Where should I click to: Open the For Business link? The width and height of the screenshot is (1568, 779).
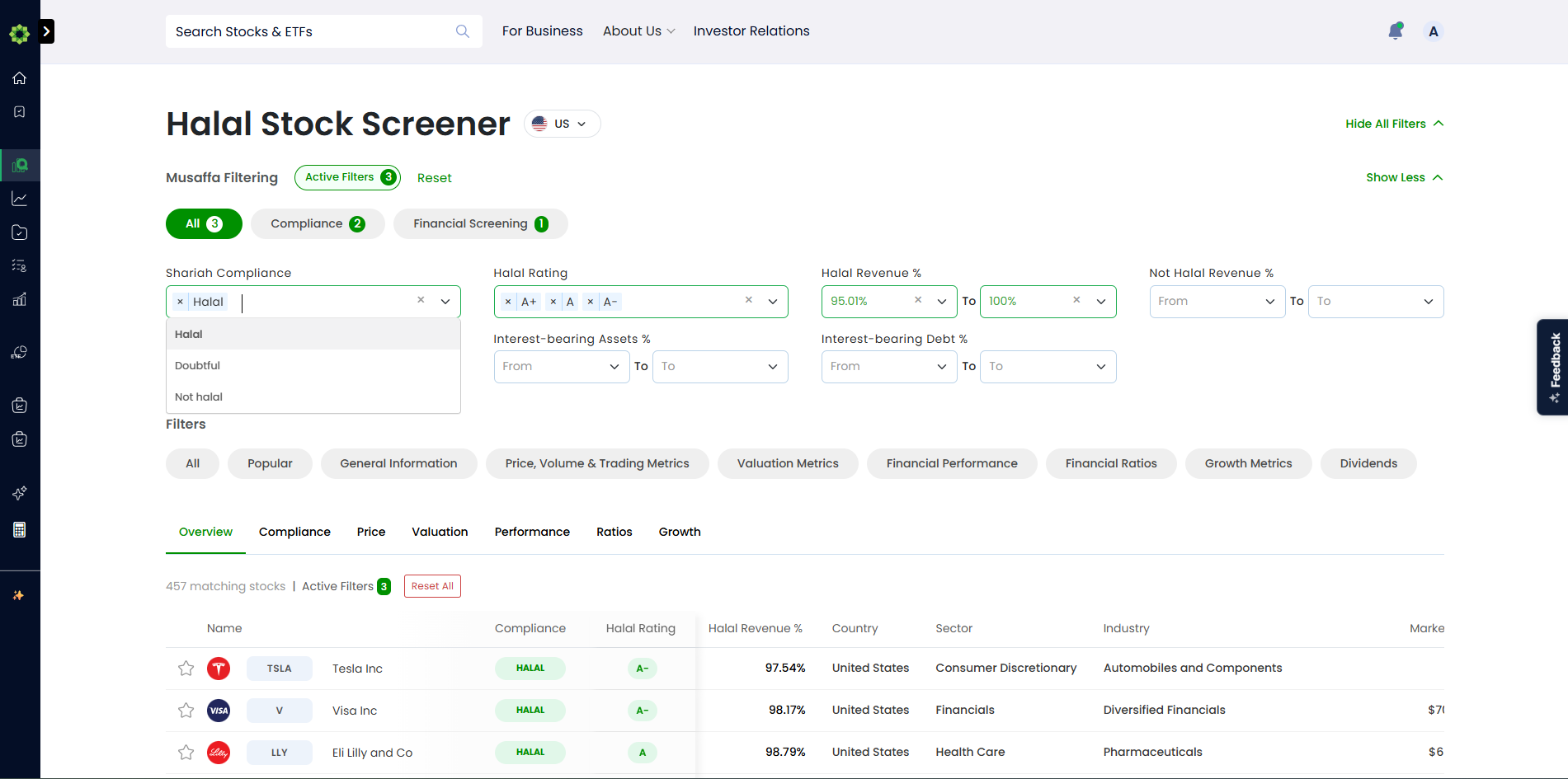(543, 31)
